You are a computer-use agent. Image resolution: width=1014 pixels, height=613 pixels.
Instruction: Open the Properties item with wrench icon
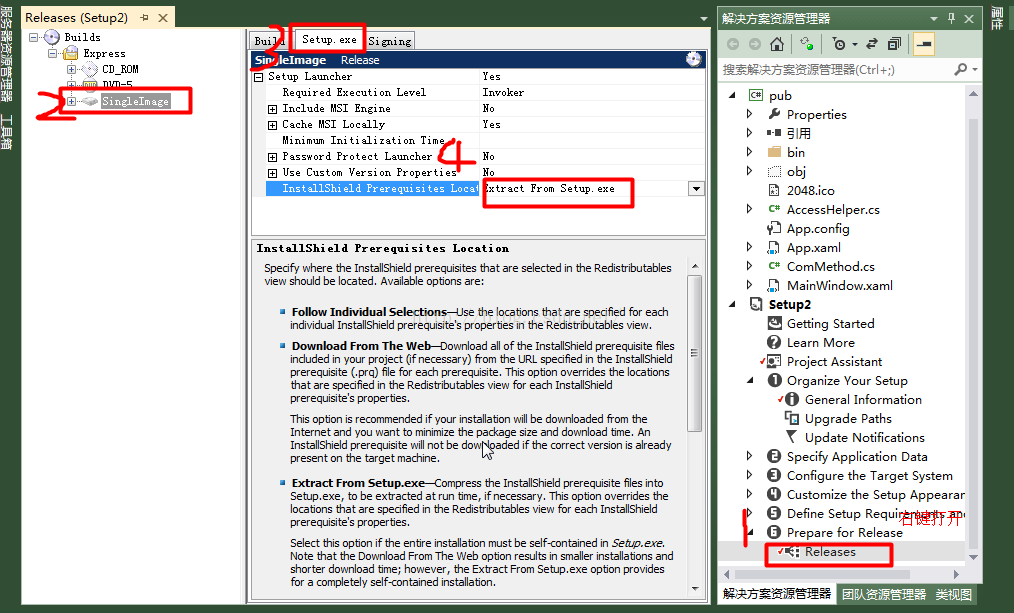(816, 114)
